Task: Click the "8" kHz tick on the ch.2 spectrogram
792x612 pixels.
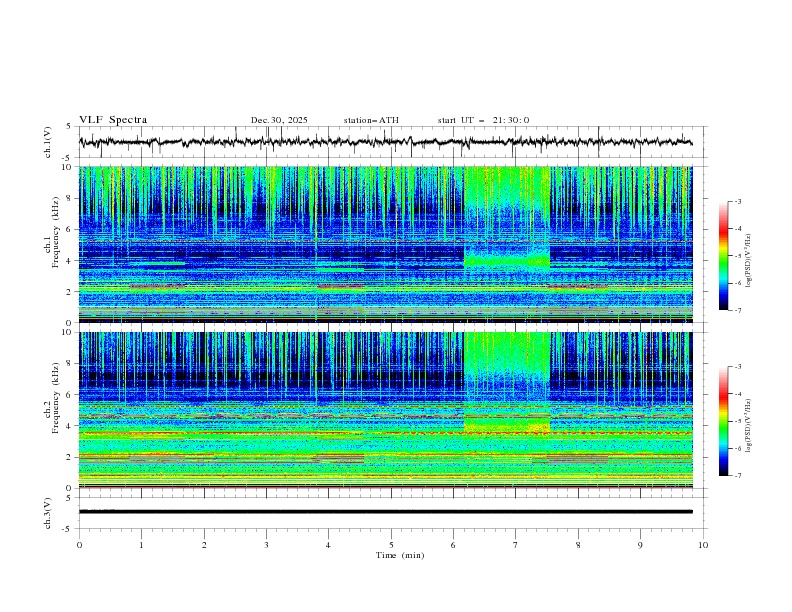Action: tap(71, 364)
